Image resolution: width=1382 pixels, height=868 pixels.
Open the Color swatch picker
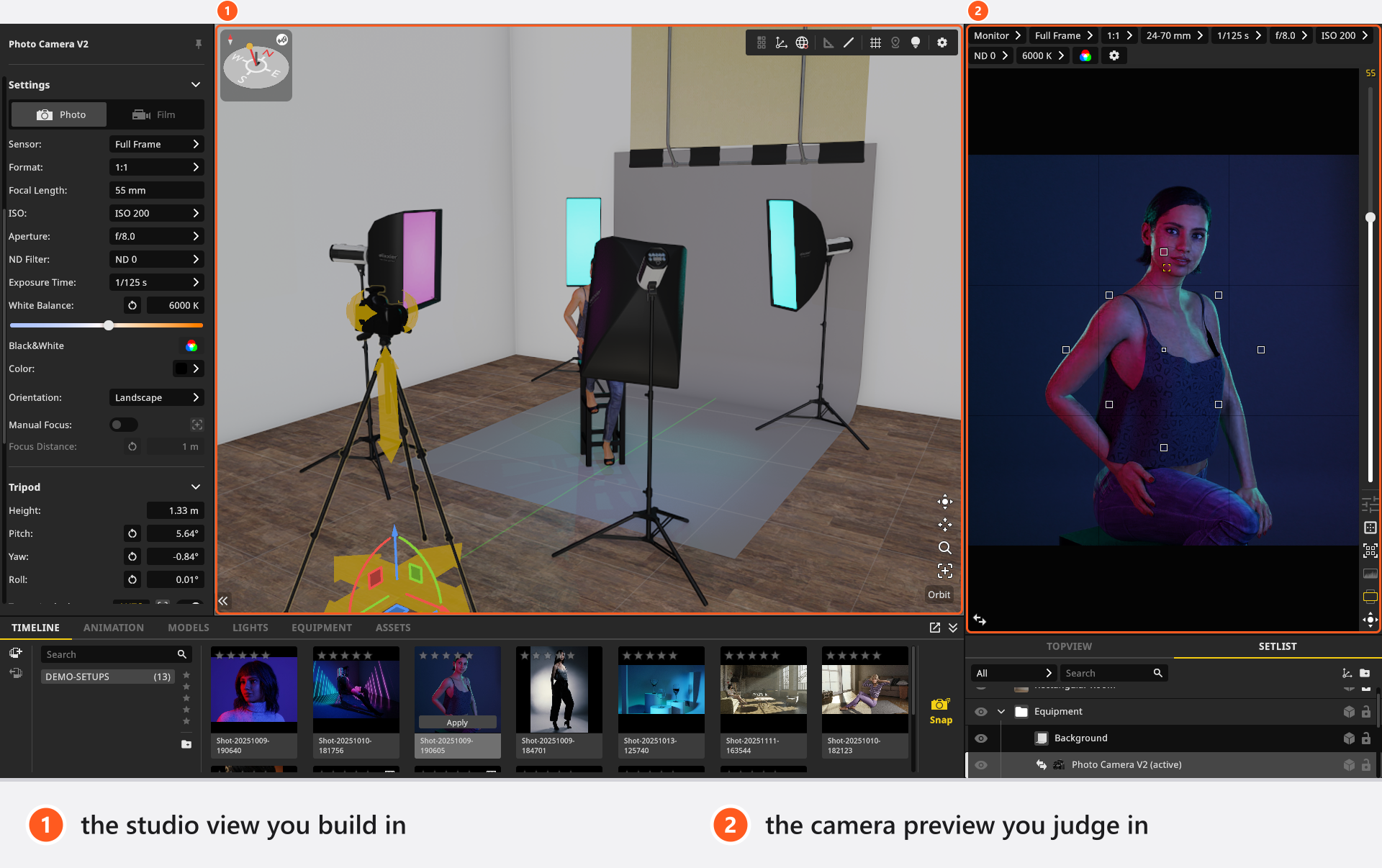tap(189, 369)
